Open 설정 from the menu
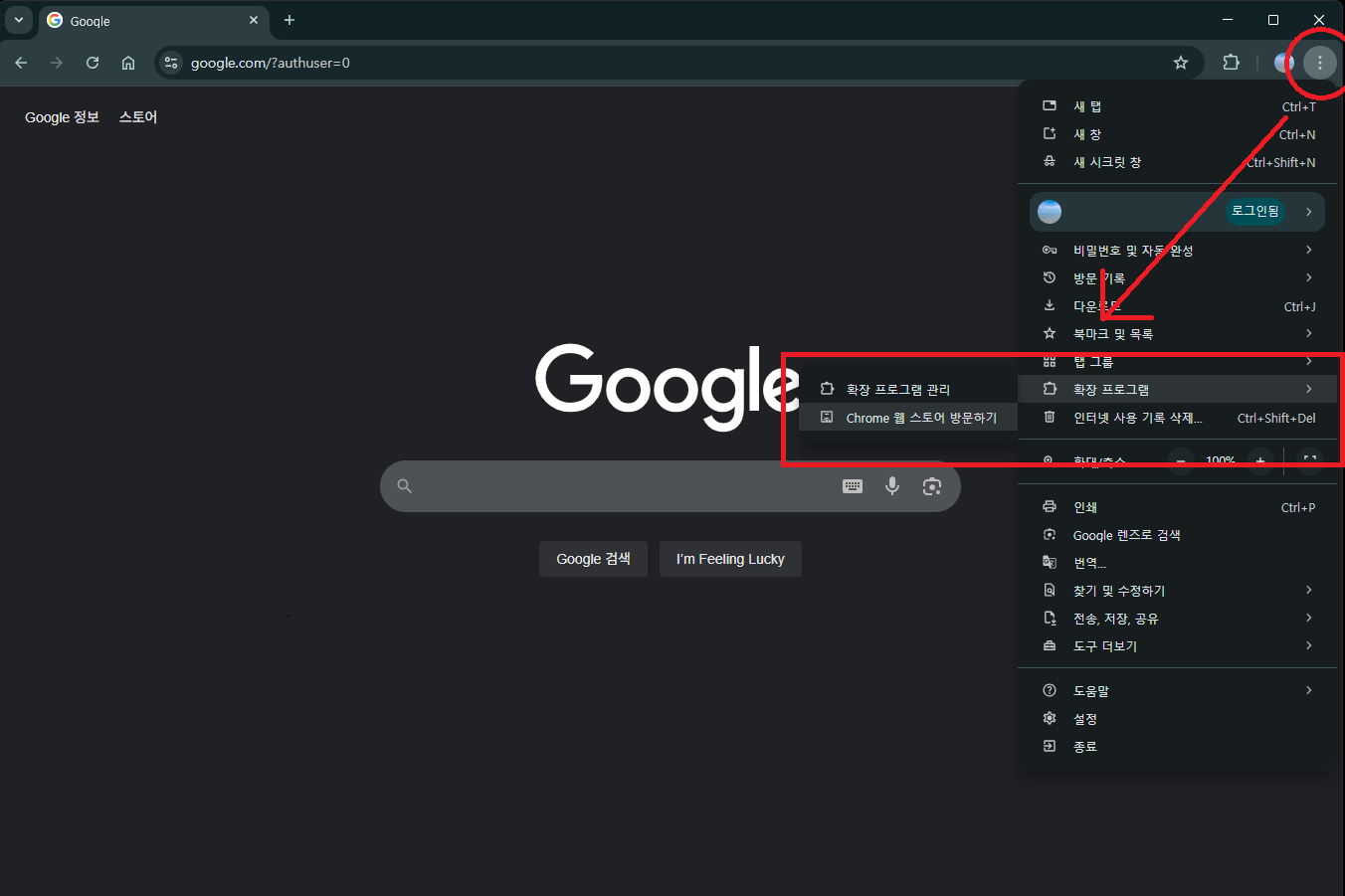1345x896 pixels. 1179,719
